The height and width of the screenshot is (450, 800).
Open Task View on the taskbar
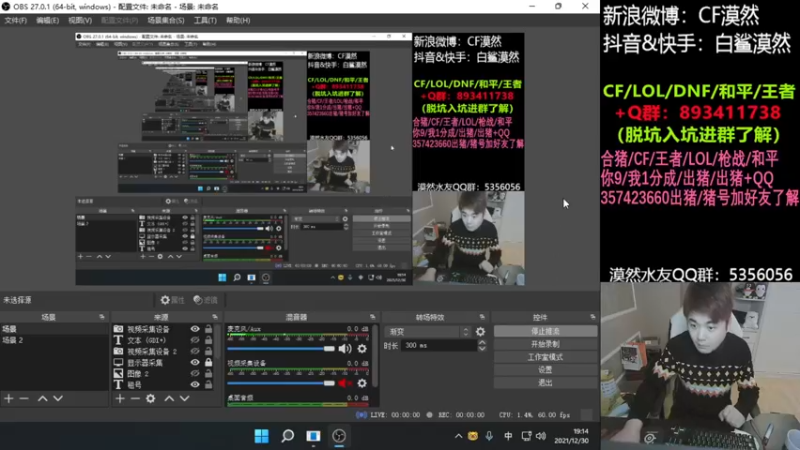click(313, 436)
